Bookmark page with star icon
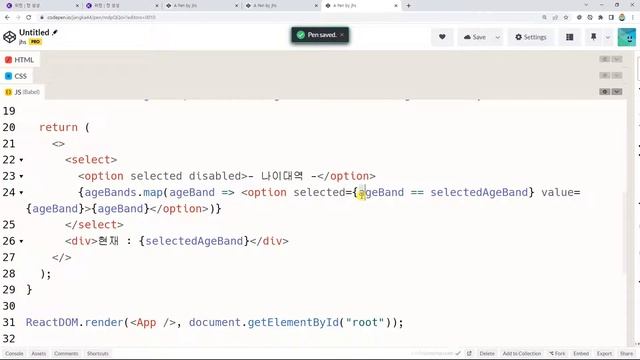This screenshot has width=640, height=360. [566, 18]
